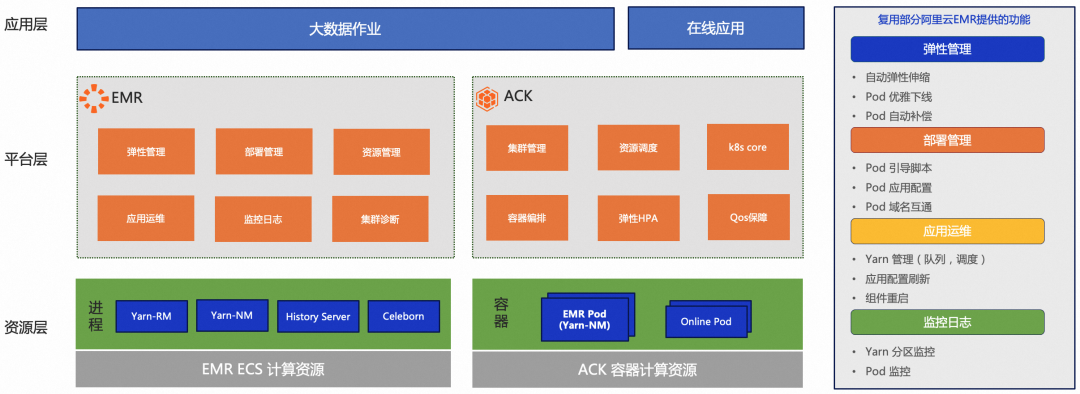Click the EMR 部署管理 orange box
The height and width of the screenshot is (394, 1080).
tap(264, 152)
